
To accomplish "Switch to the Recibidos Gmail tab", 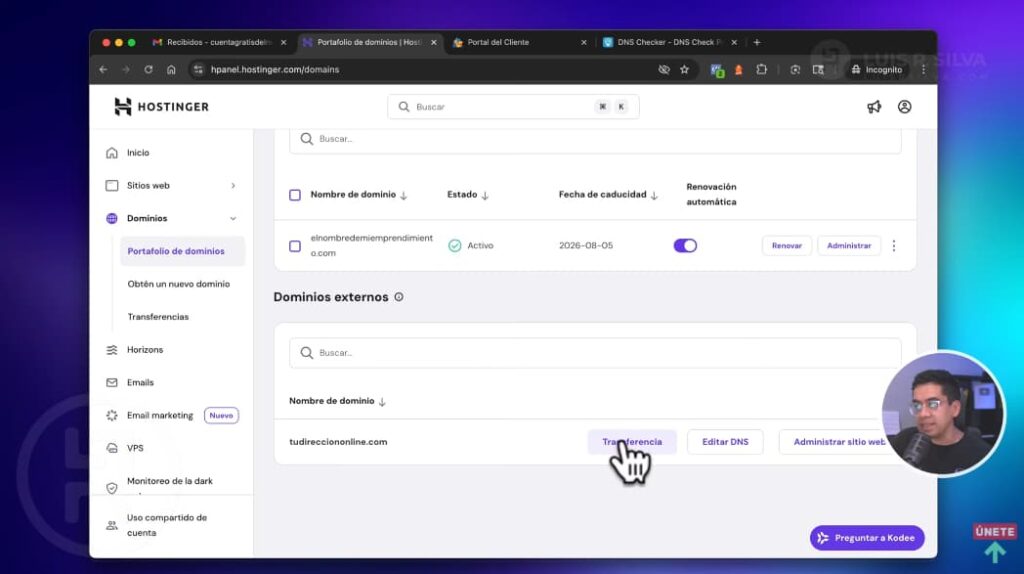I will 219,42.
